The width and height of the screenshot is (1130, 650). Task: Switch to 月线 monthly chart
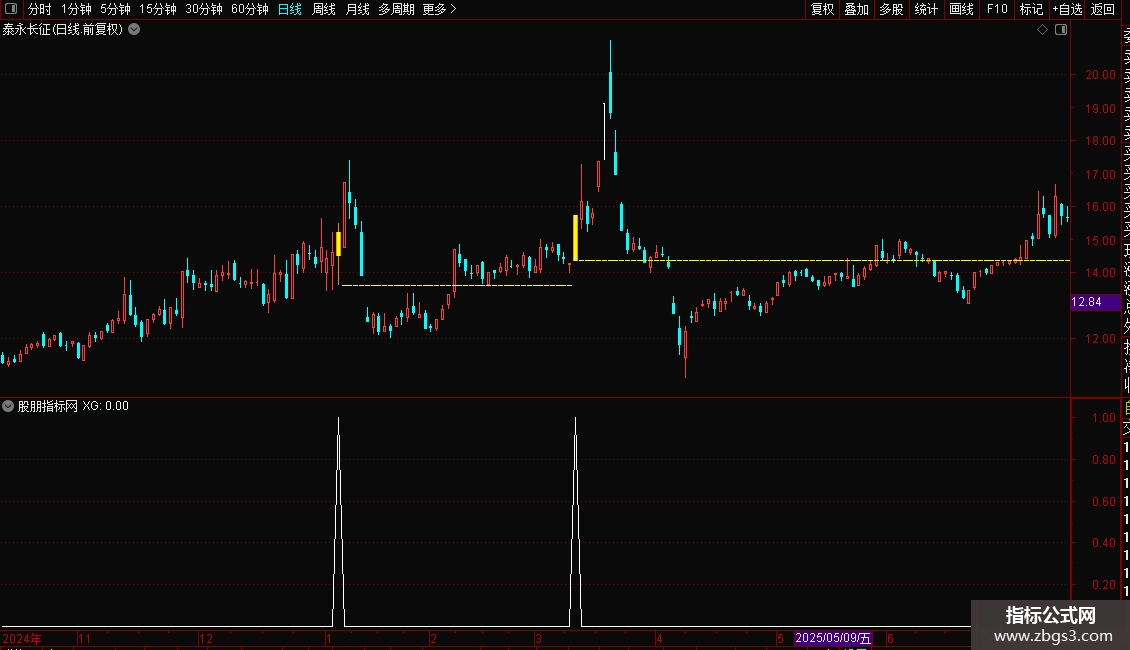point(357,9)
